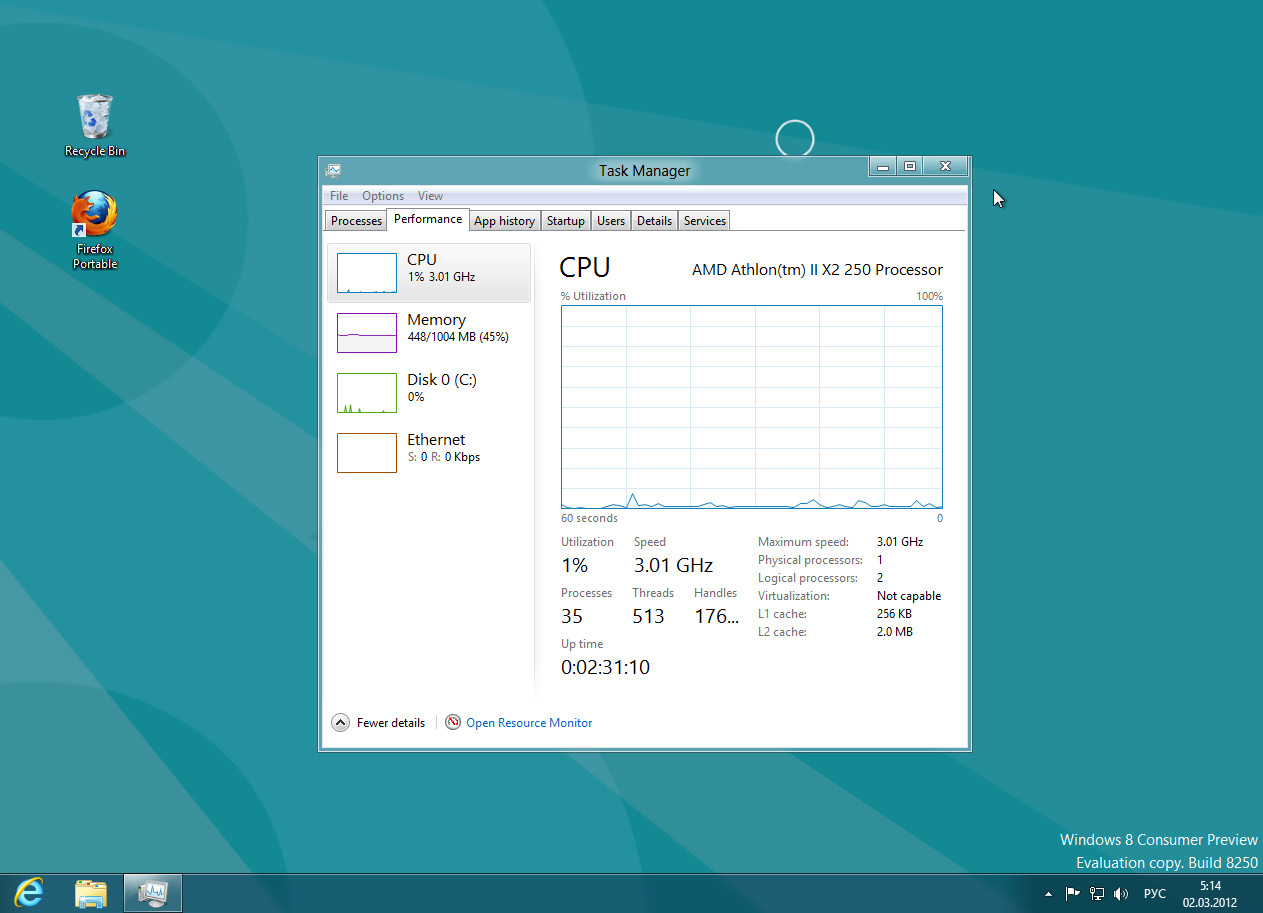Viewport: 1263px width, 913px height.
Task: Open the Action Center flag icon
Action: pos(1072,893)
